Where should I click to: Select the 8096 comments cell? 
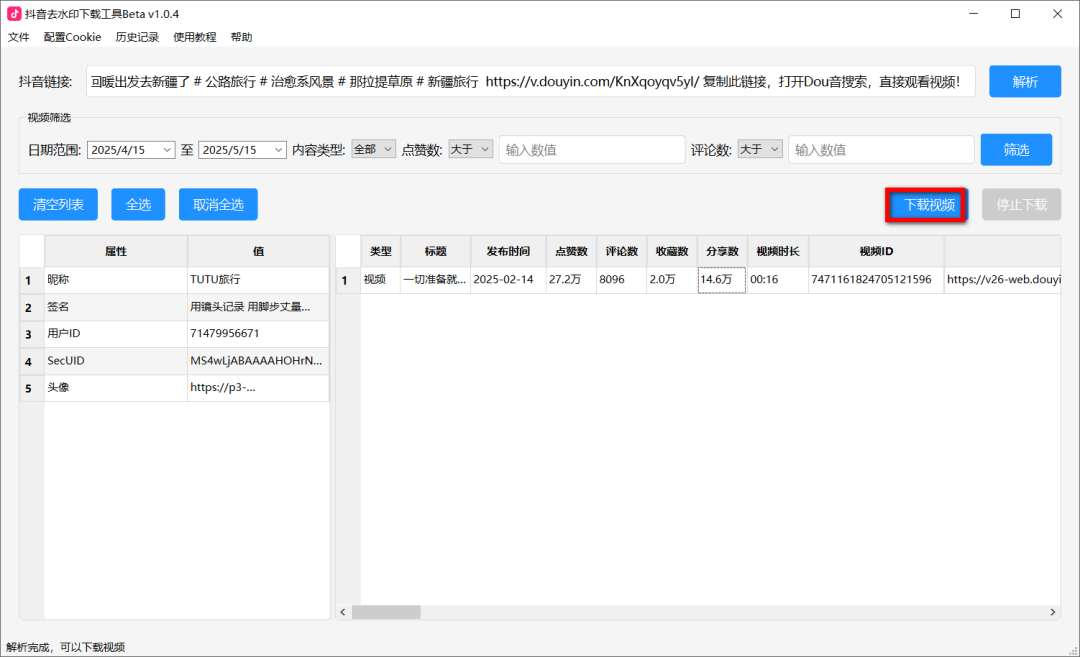622,280
